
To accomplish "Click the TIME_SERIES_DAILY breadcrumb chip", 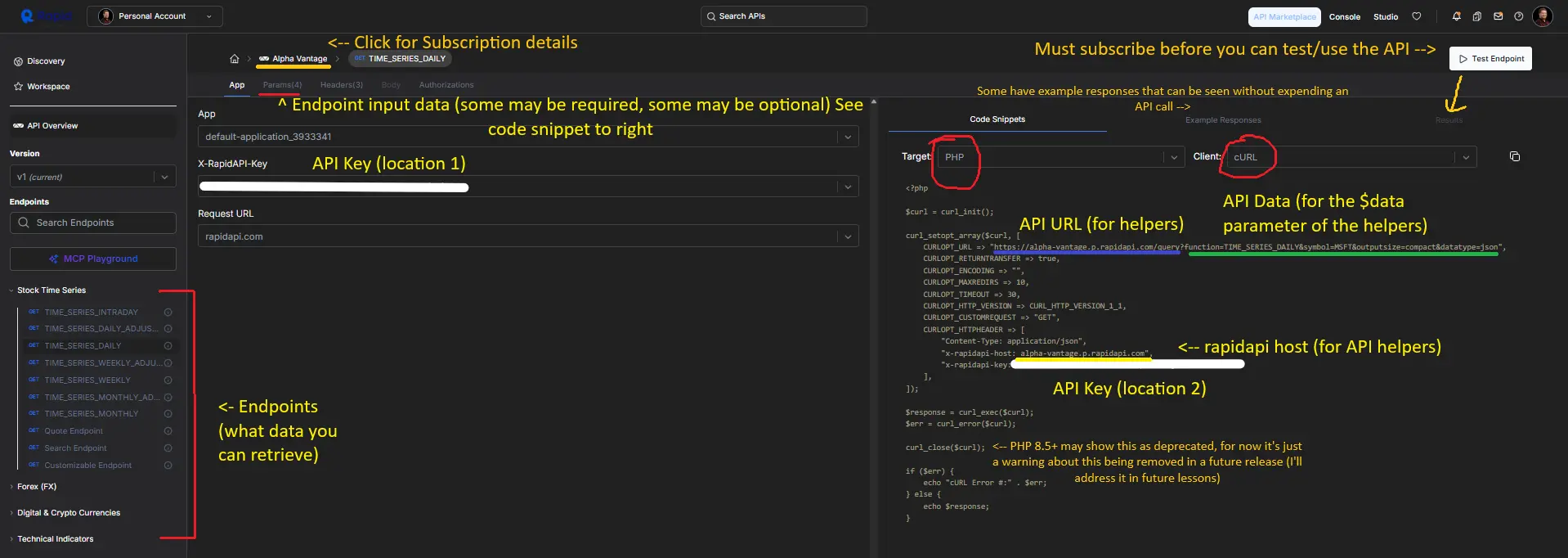I will (401, 59).
